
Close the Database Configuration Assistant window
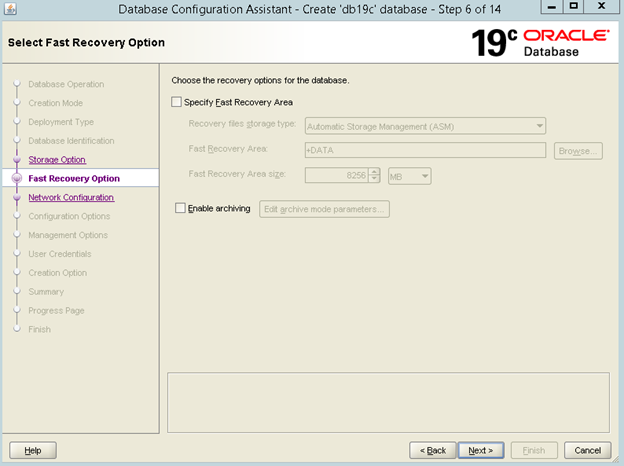coord(602,6)
